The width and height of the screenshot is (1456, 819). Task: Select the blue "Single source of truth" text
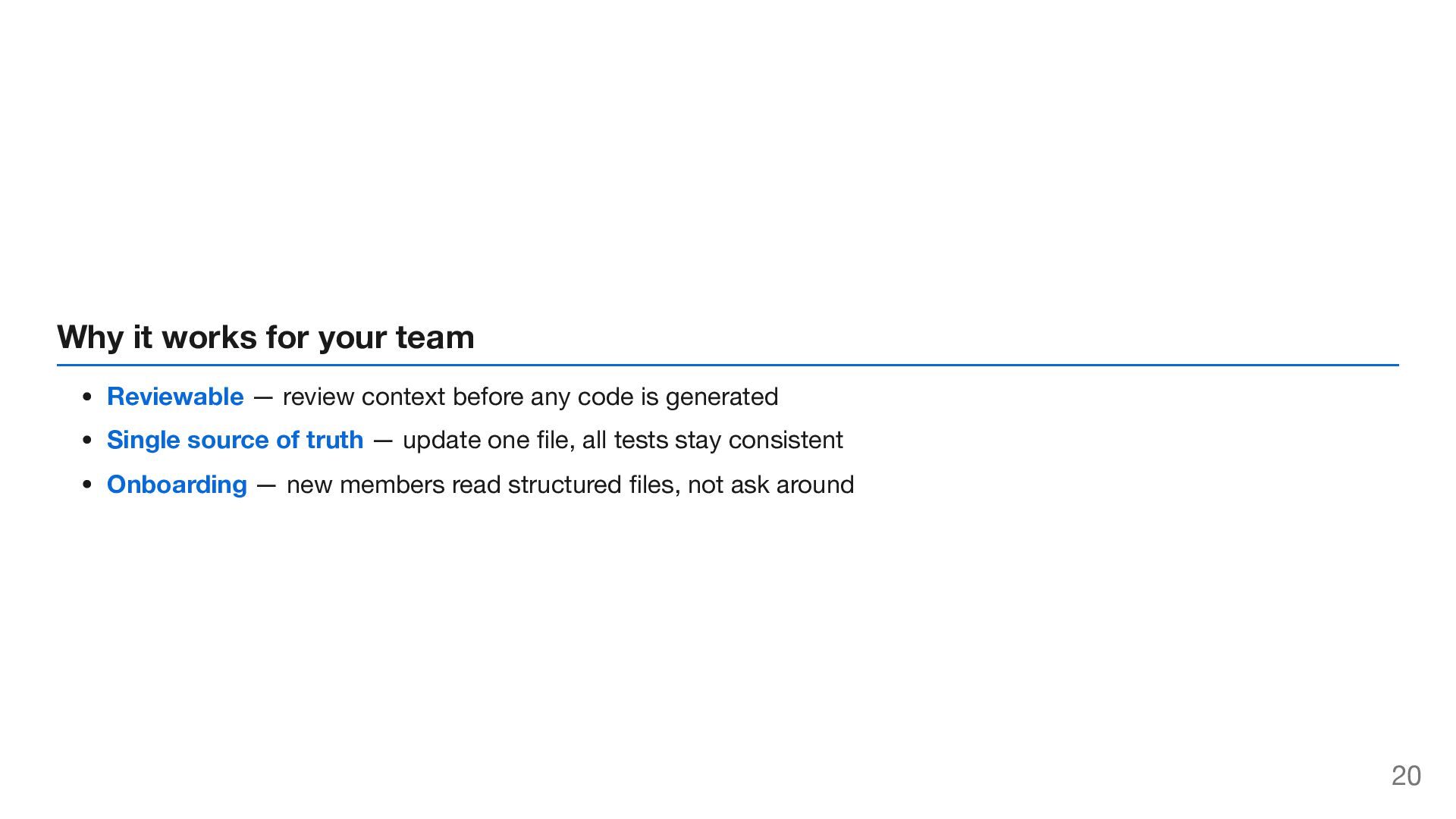pos(235,440)
